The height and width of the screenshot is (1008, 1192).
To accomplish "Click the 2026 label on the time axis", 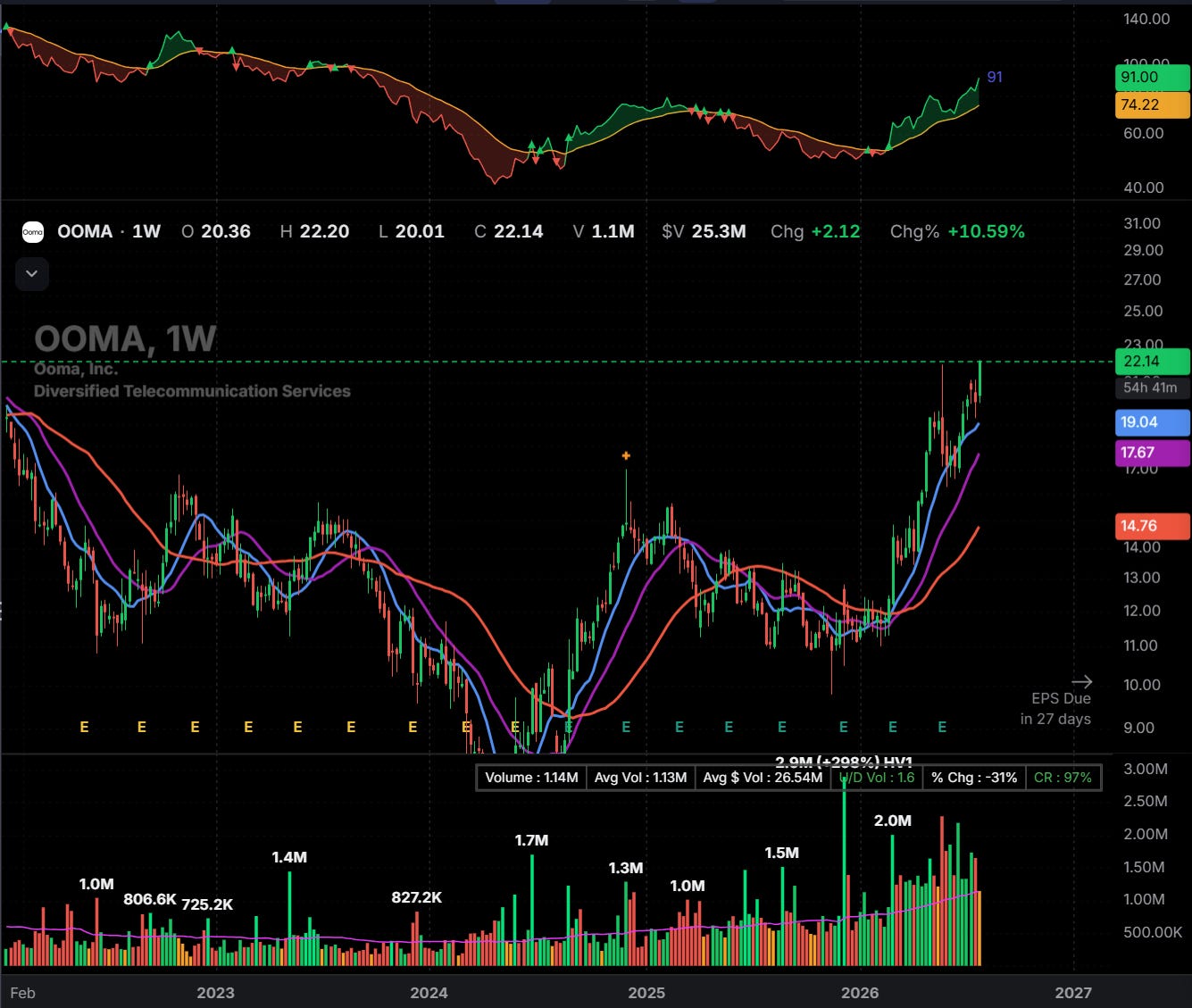I will (x=860, y=993).
